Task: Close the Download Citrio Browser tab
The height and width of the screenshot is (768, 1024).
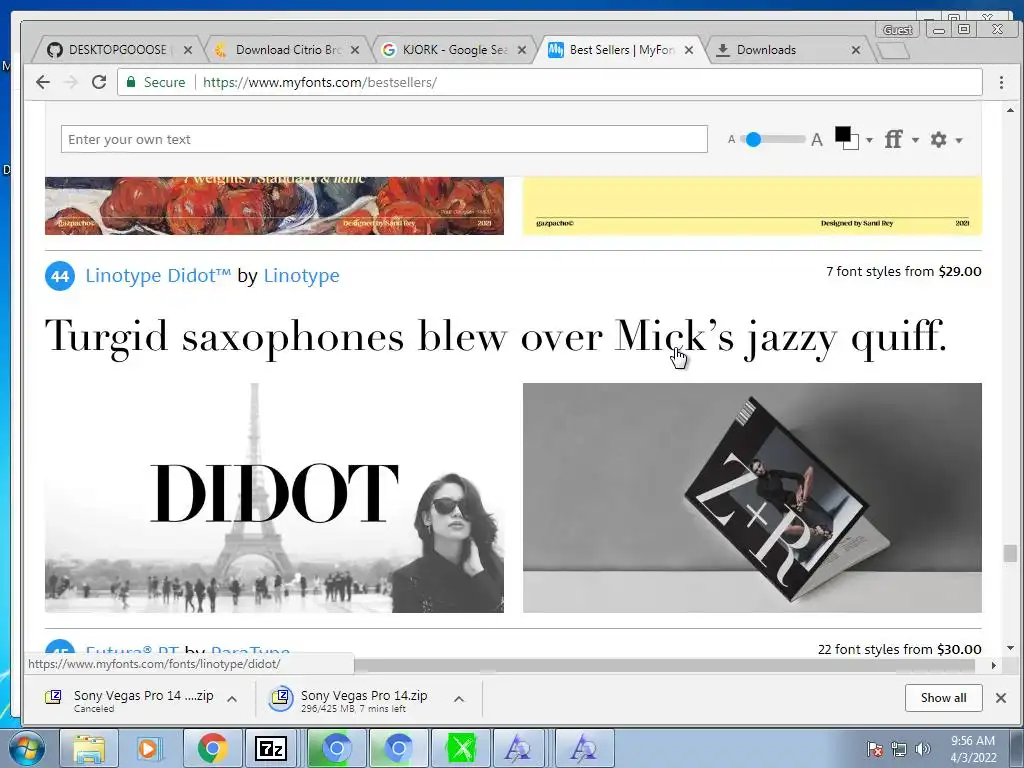Action: tap(355, 50)
